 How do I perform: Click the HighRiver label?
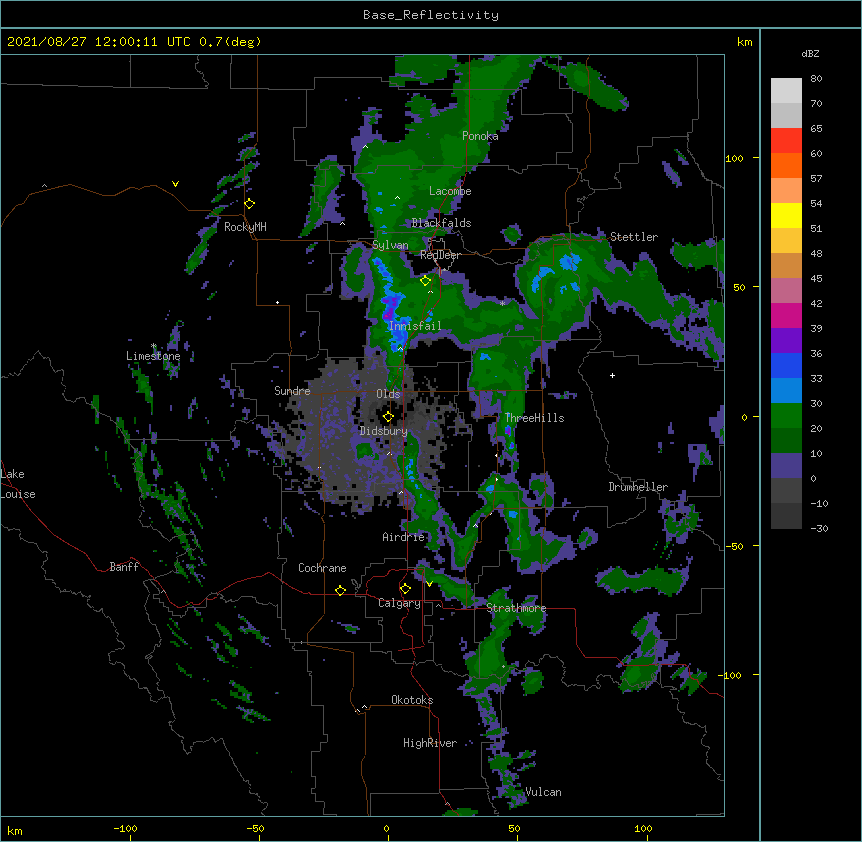coord(430,743)
